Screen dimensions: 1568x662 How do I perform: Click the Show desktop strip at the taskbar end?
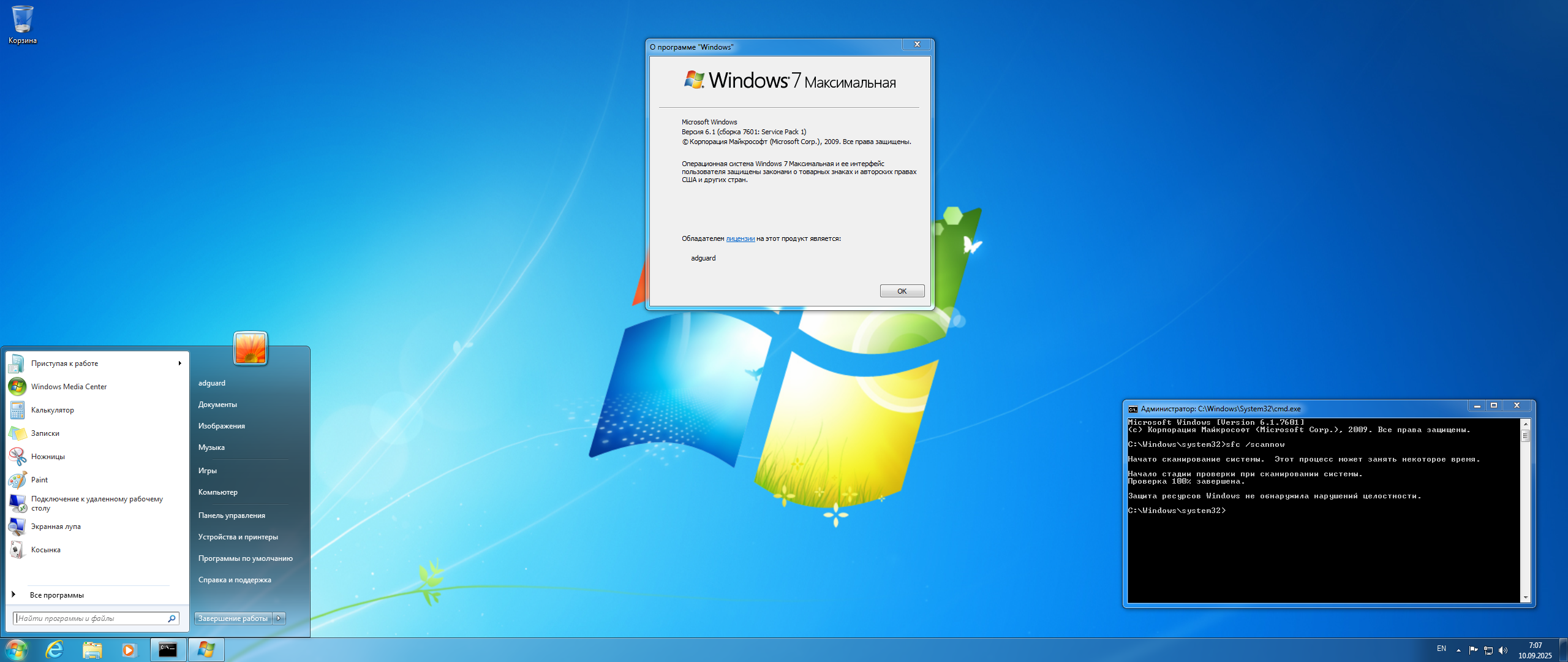tap(1563, 650)
